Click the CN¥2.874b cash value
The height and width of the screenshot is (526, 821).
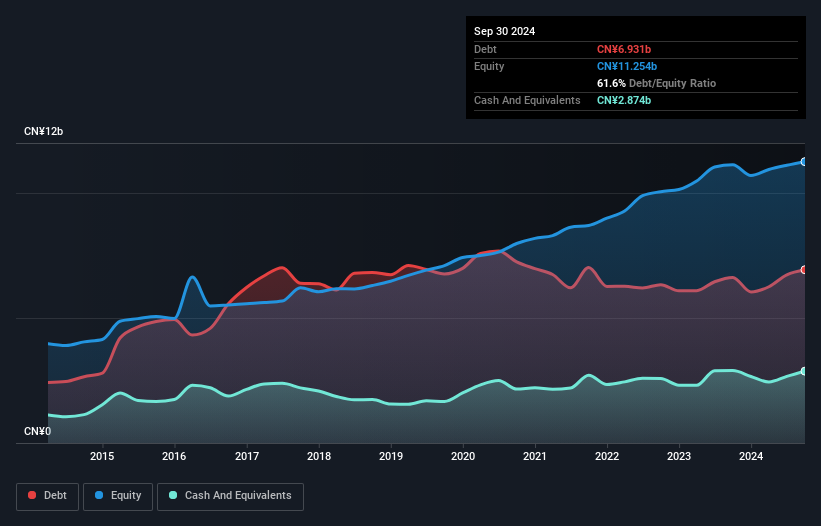click(x=624, y=100)
